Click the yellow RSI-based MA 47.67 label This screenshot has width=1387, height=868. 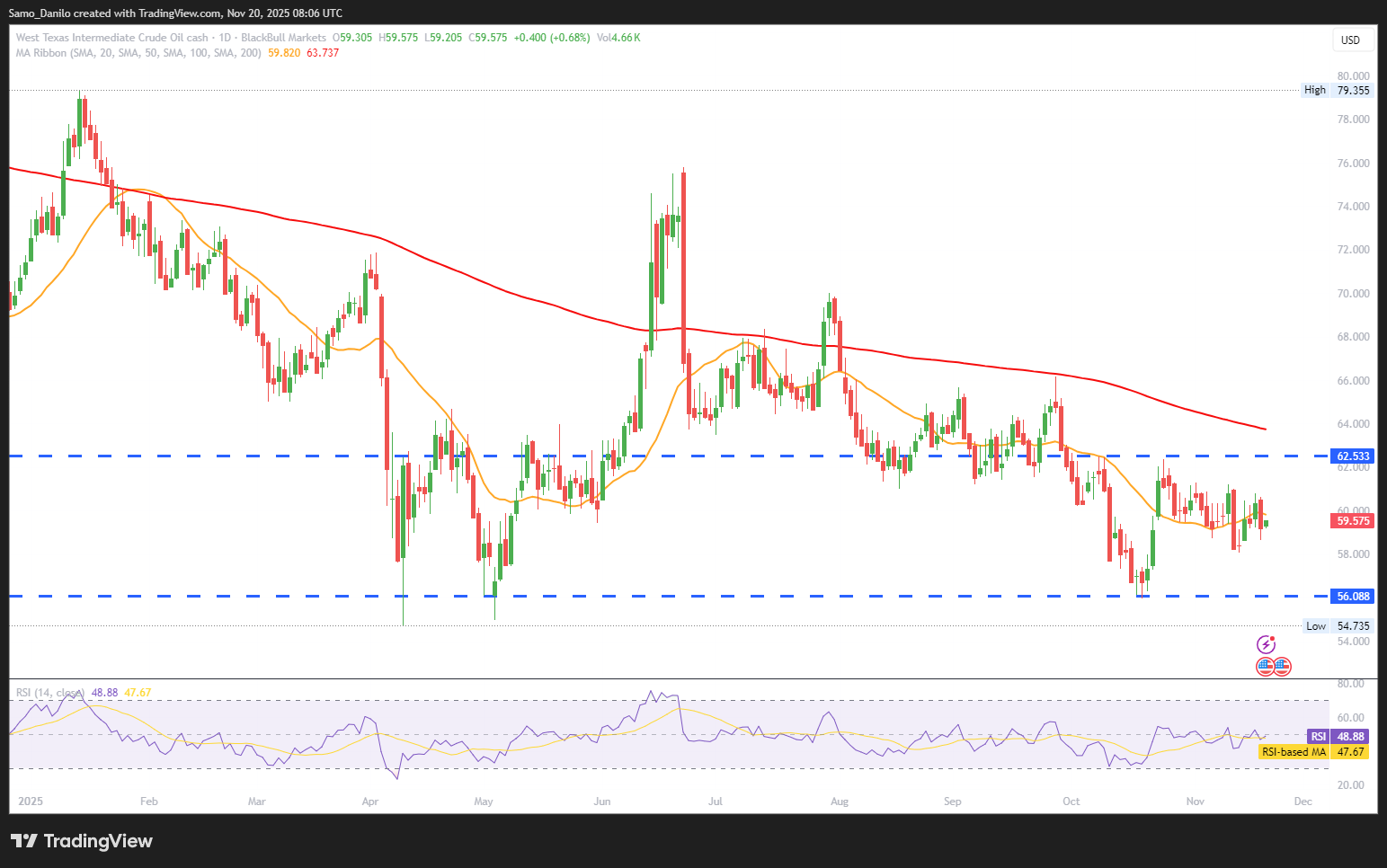point(1313,752)
